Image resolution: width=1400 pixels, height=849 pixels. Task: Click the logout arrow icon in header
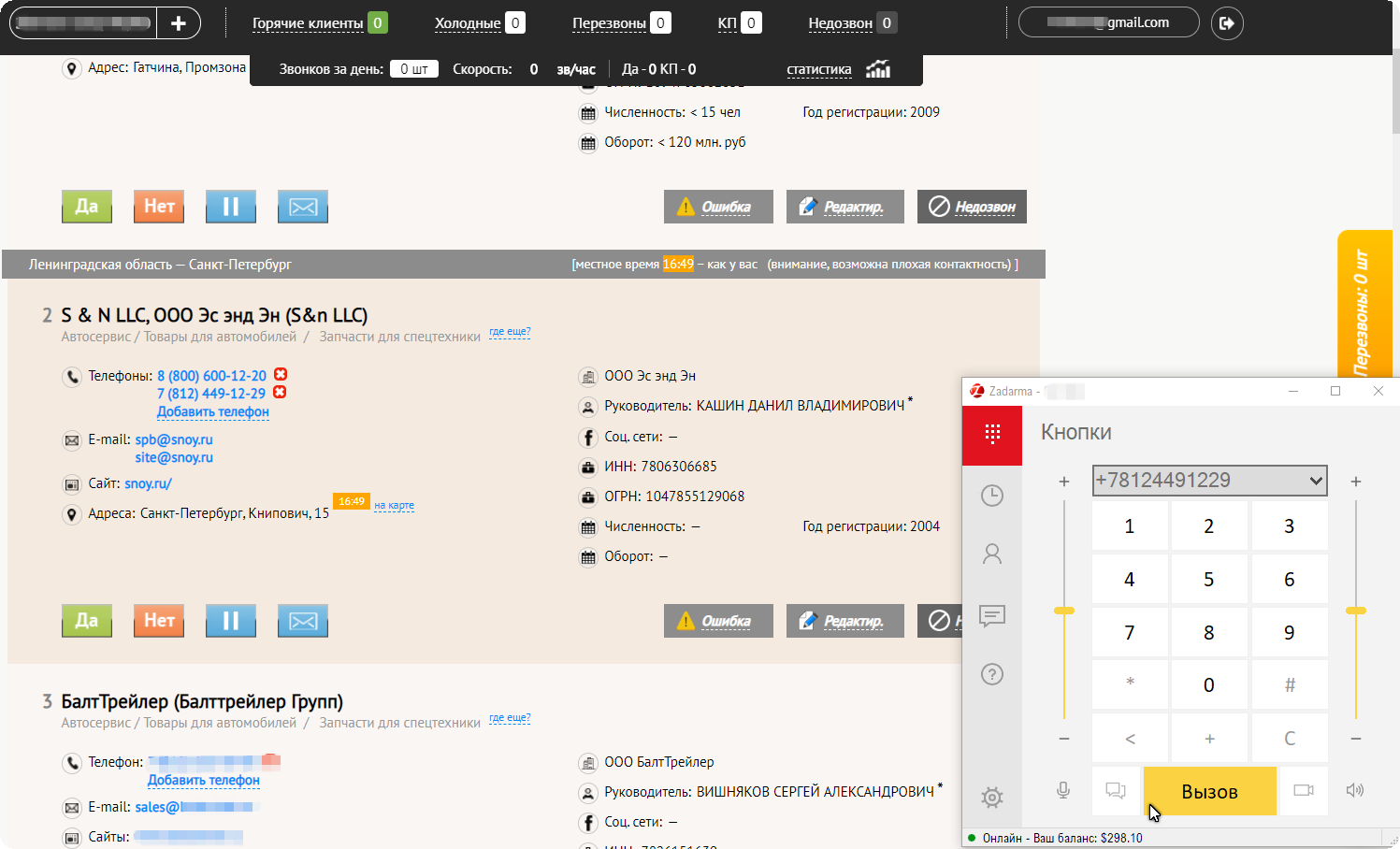point(1227,23)
